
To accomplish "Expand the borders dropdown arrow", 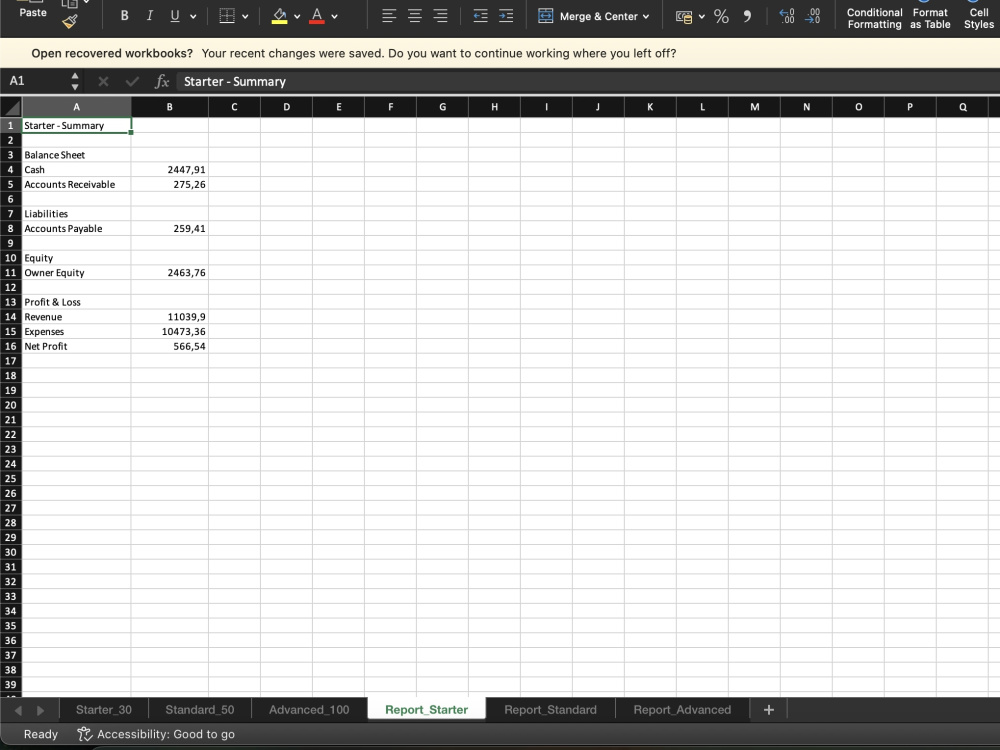I will click(x=245, y=17).
